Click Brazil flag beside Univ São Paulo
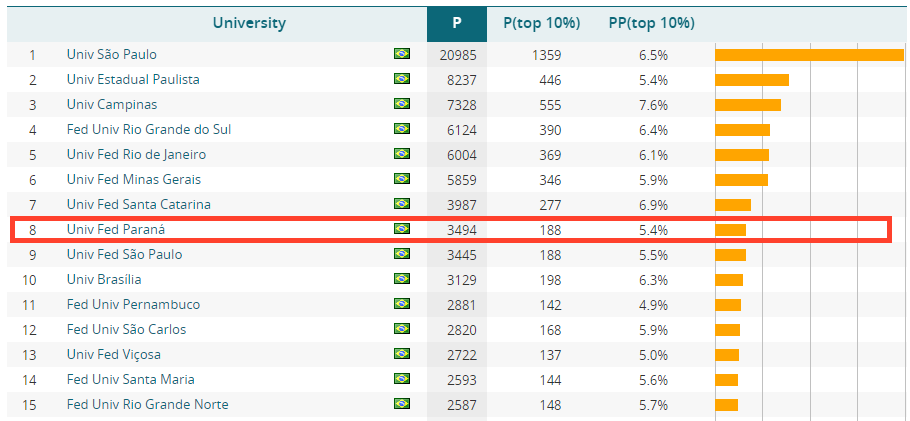The height and width of the screenshot is (421, 910). (402, 54)
